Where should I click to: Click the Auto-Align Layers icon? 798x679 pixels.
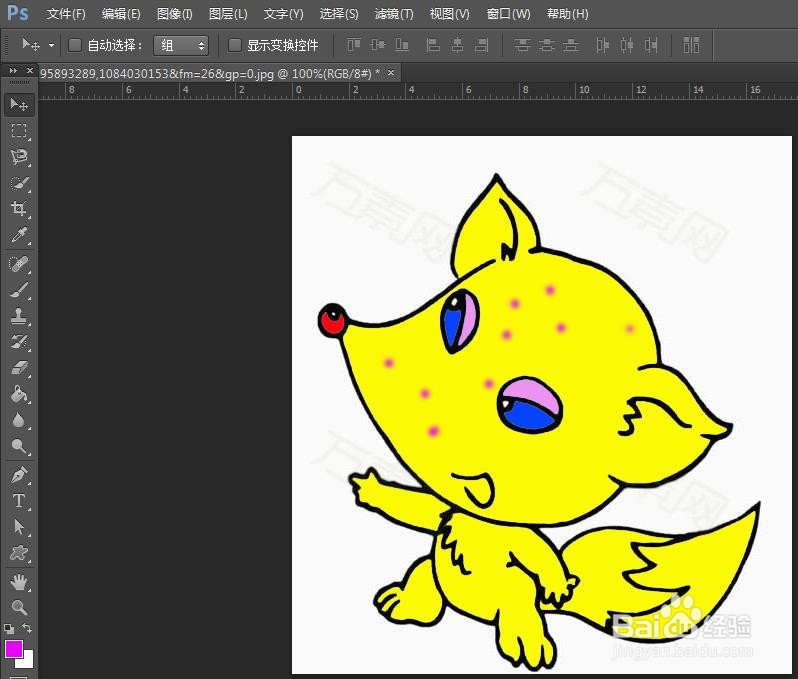[x=691, y=45]
